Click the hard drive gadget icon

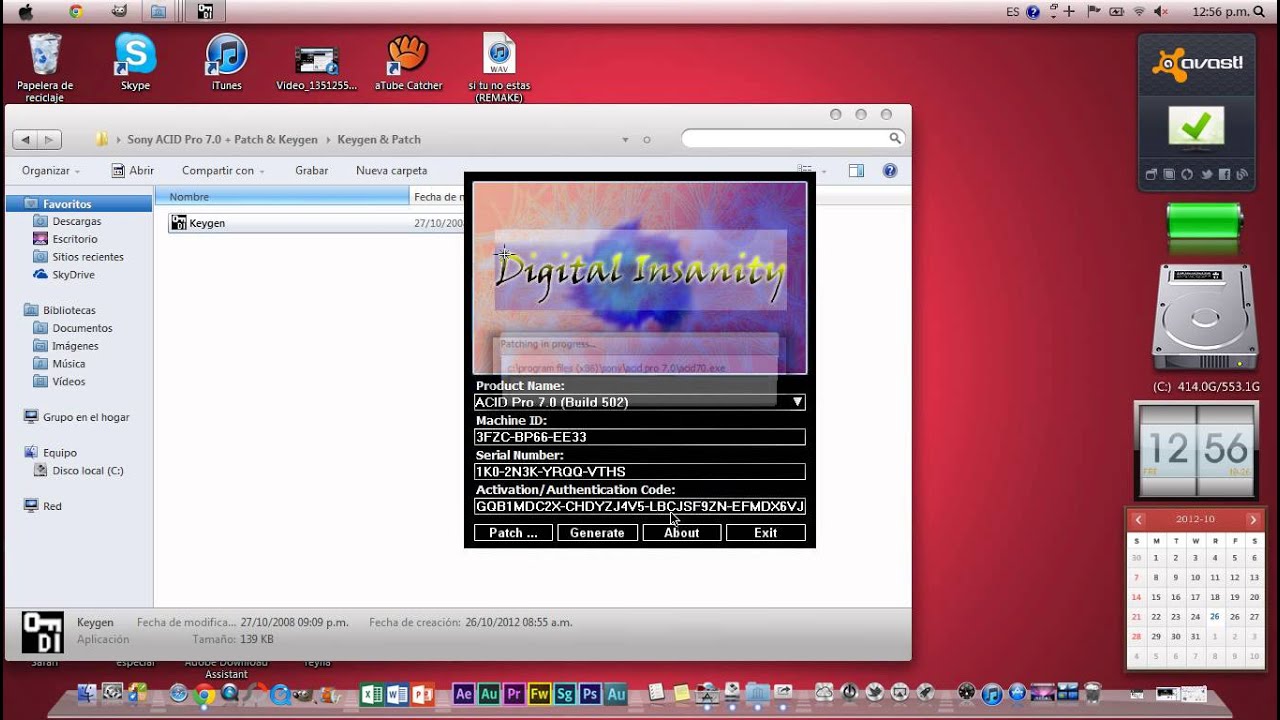coord(1205,318)
